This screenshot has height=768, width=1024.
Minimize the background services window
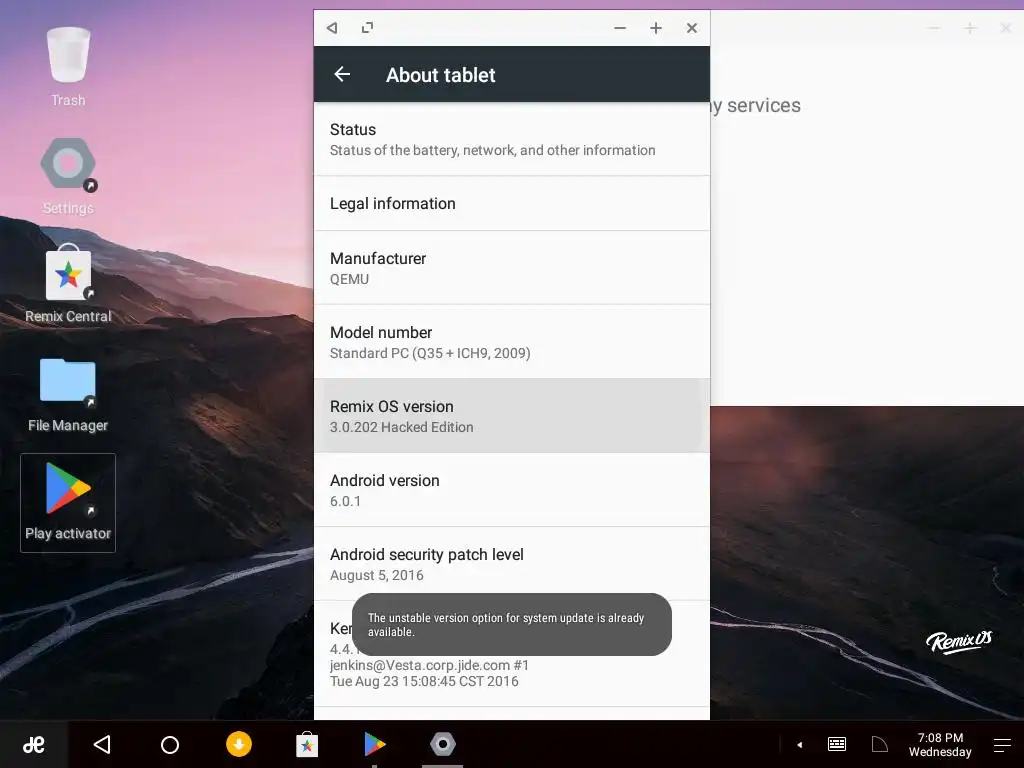[x=934, y=28]
